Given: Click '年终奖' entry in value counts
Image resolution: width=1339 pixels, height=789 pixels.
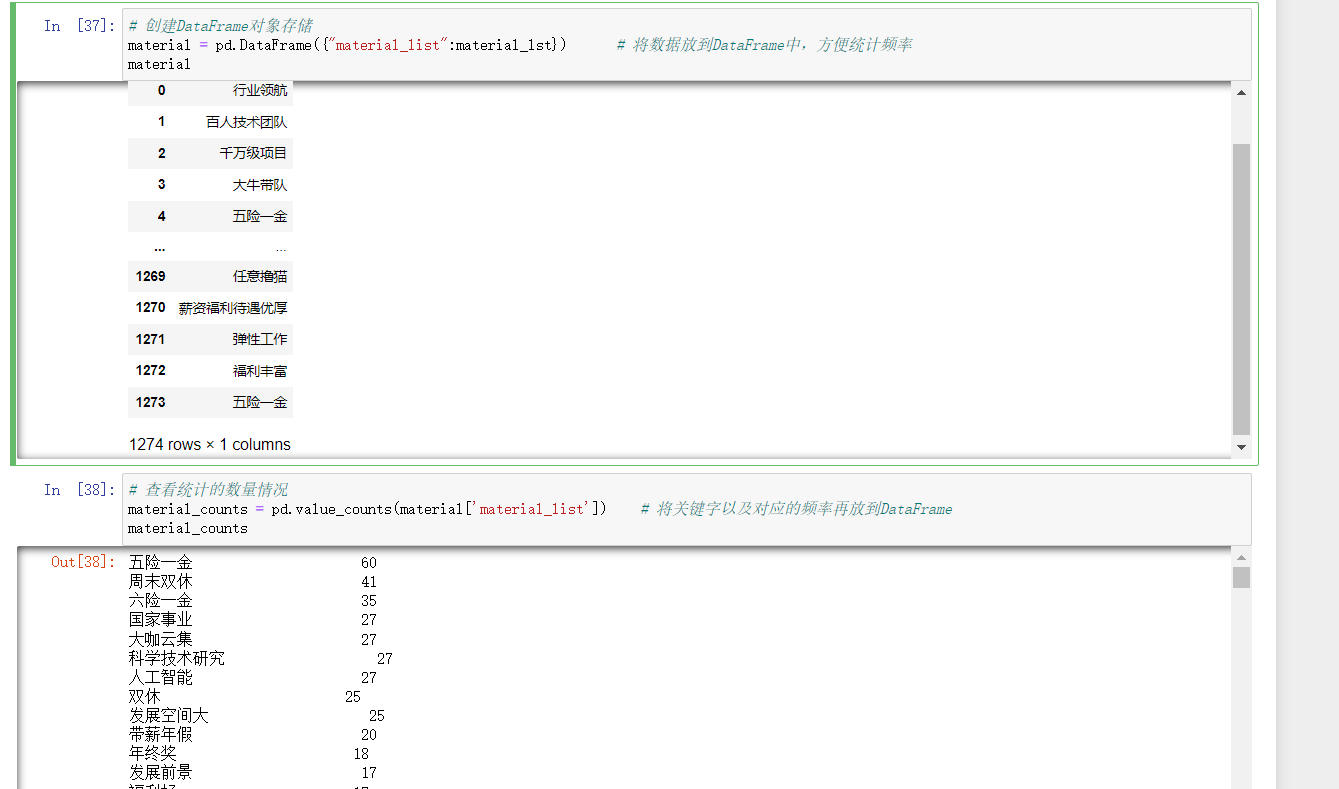Looking at the screenshot, I should 153,754.
